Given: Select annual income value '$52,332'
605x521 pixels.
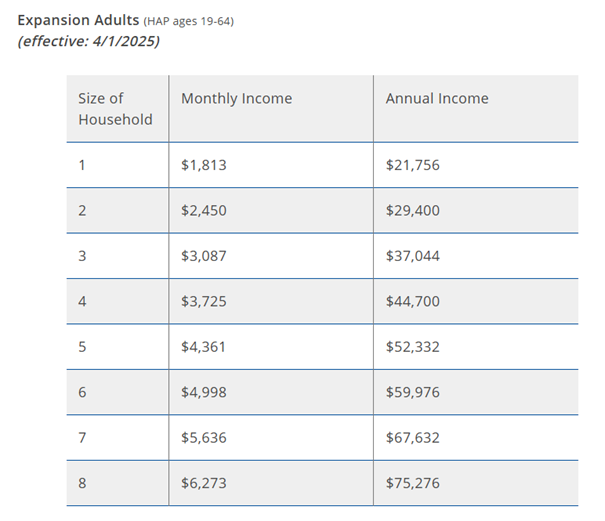Looking at the screenshot, I should 412,347.
